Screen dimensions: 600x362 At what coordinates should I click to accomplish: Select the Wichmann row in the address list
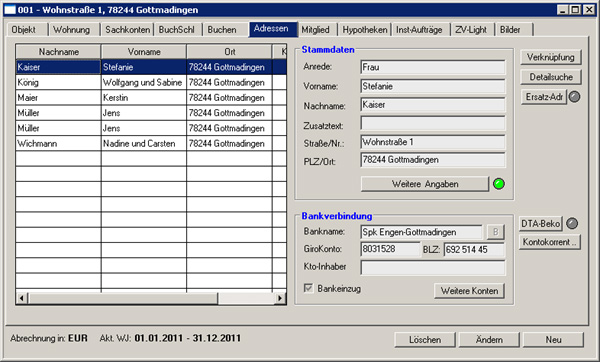(151, 143)
